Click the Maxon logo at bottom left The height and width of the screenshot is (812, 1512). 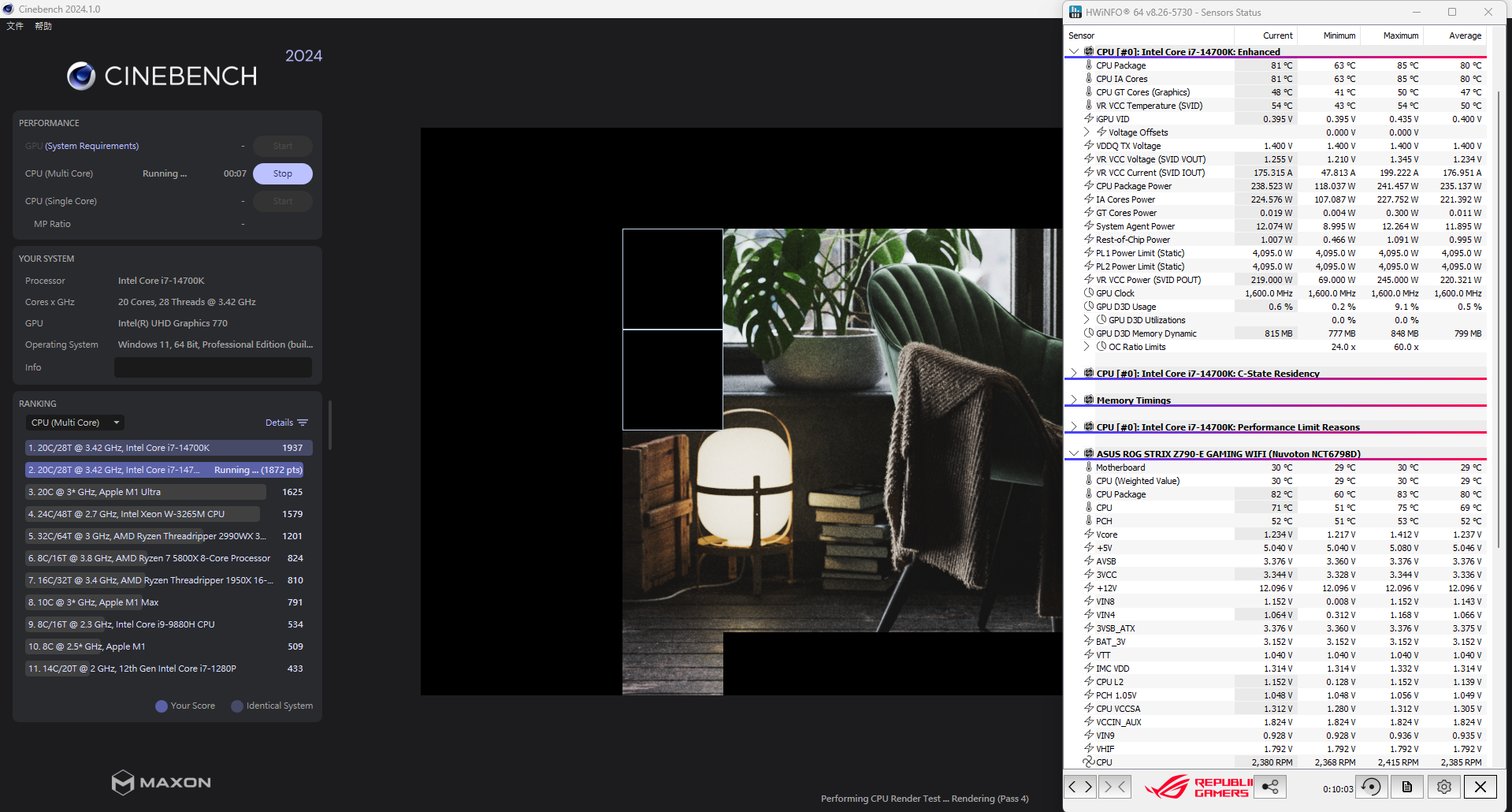161,782
